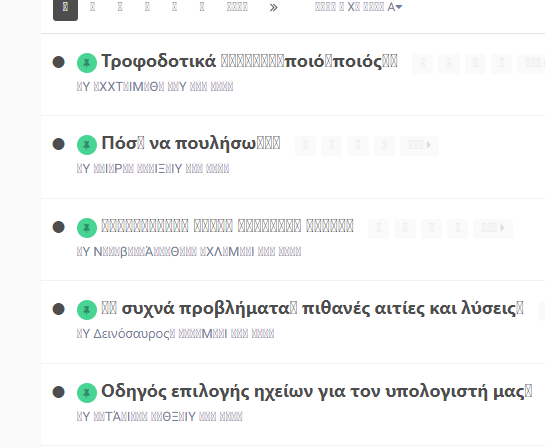The width and height of the screenshot is (545, 448).
Task: Expand more pages arrow on Πόσο να πουλήσω topic
Action: [x=420, y=145]
